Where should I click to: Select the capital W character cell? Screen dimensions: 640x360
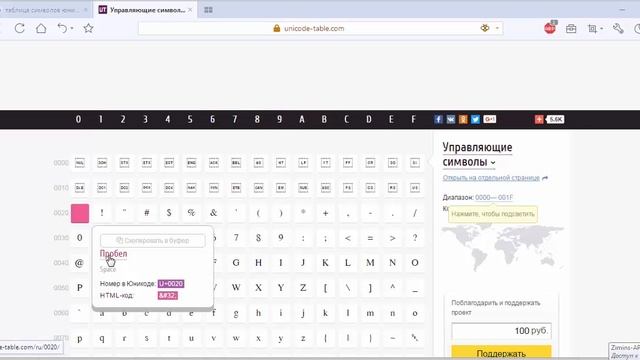point(236,288)
